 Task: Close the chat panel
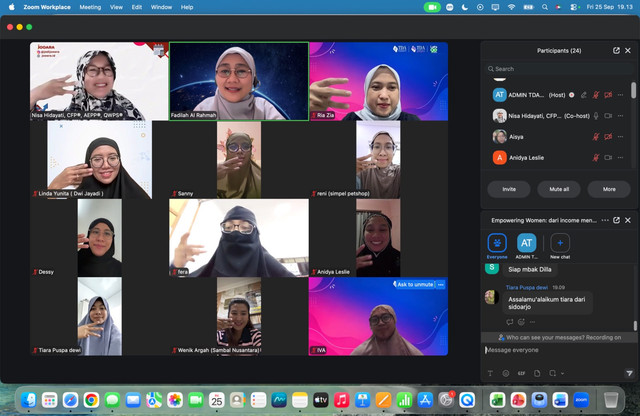tap(628, 220)
